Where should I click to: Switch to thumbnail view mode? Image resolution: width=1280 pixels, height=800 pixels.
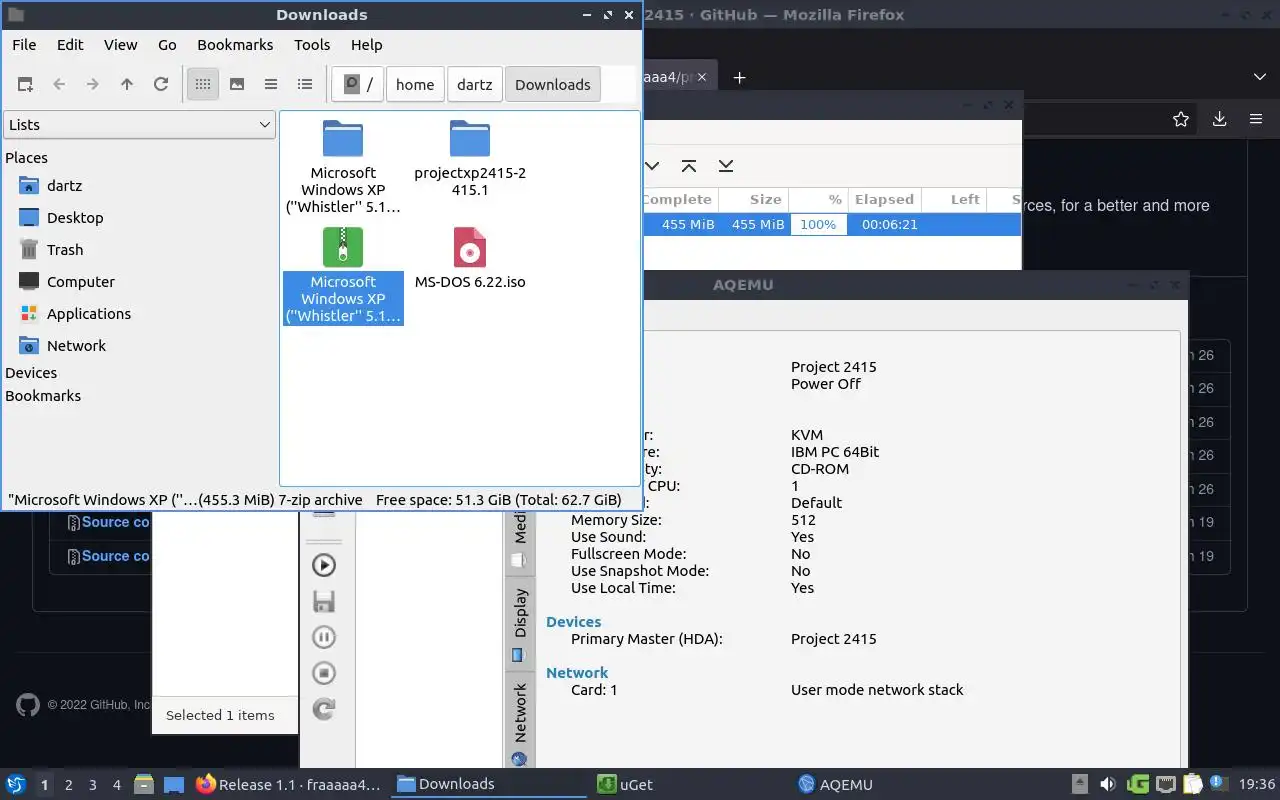point(237,85)
